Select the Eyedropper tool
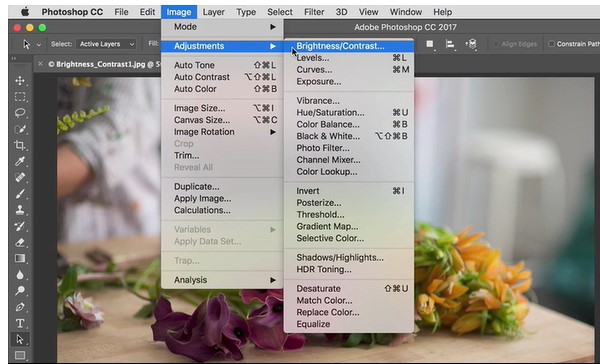Image resolution: width=600 pixels, height=364 pixels. coord(20,161)
